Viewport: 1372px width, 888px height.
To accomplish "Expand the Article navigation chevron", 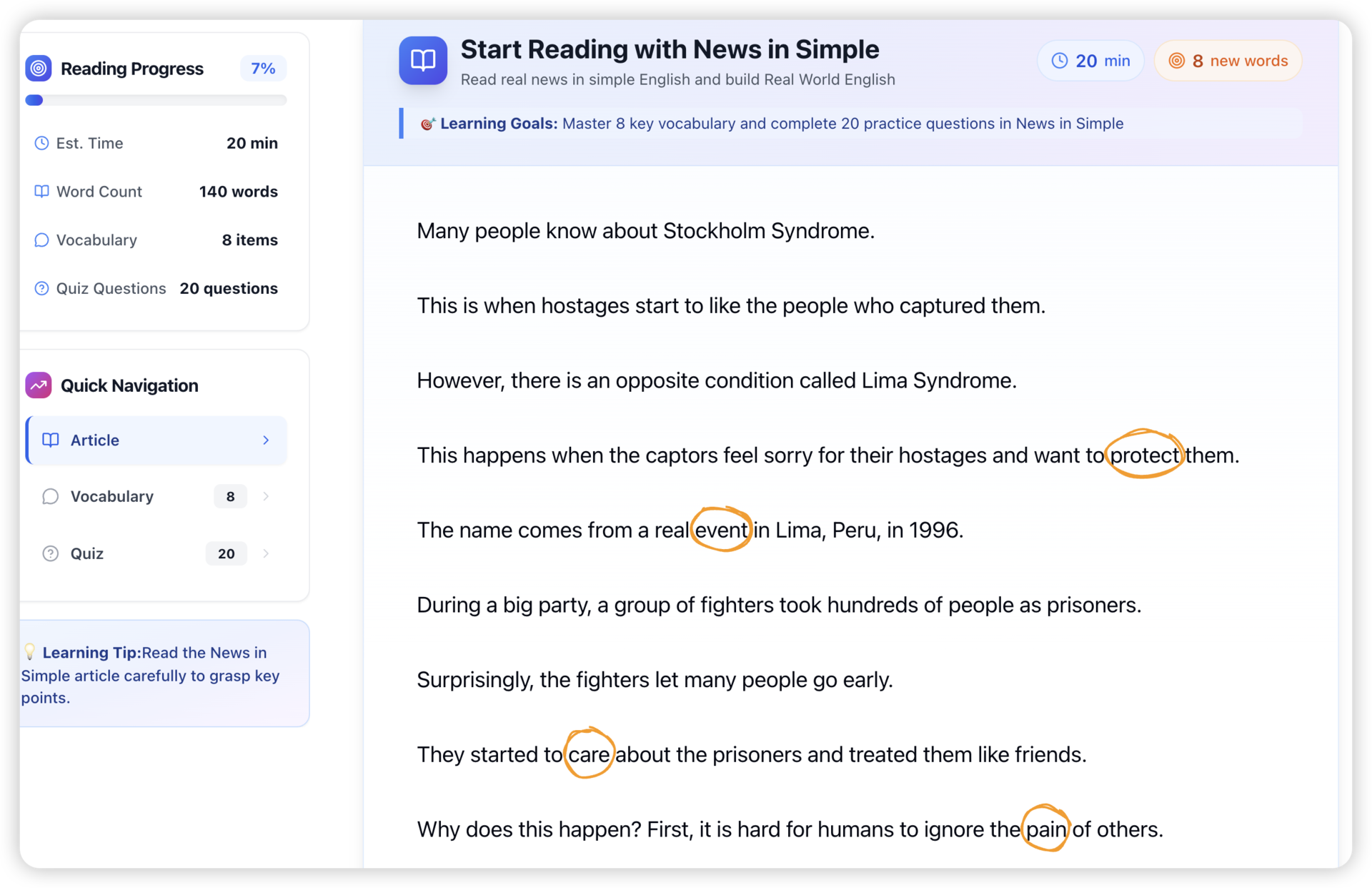I will pyautogui.click(x=266, y=440).
